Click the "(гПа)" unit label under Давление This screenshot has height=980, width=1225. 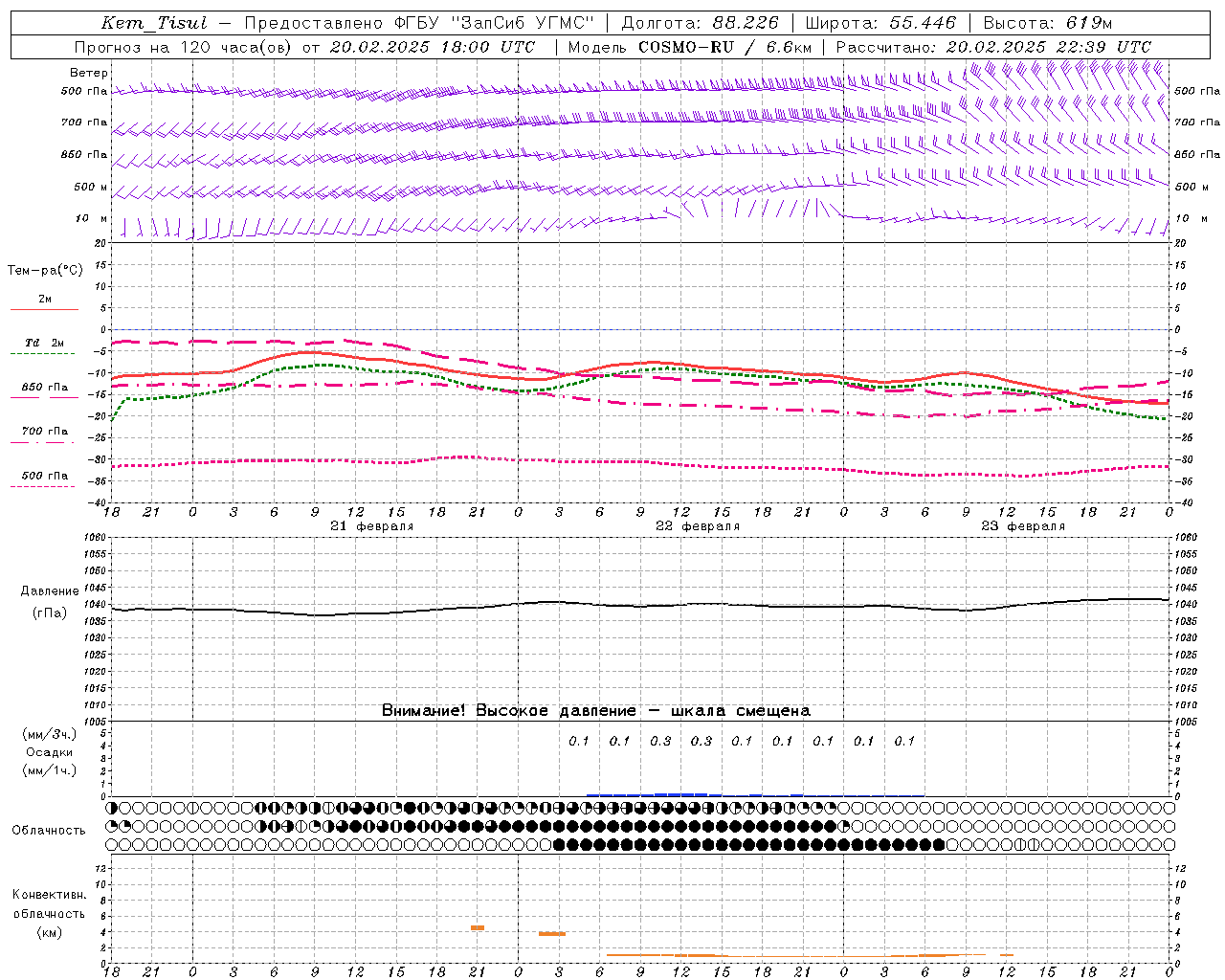click(50, 613)
